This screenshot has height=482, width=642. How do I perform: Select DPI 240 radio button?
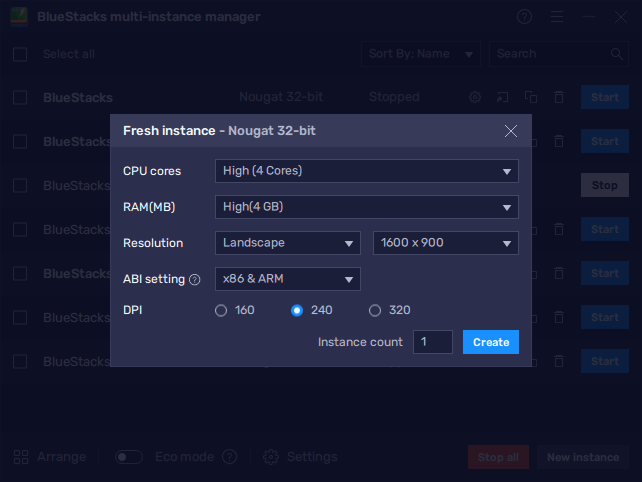[x=297, y=310]
